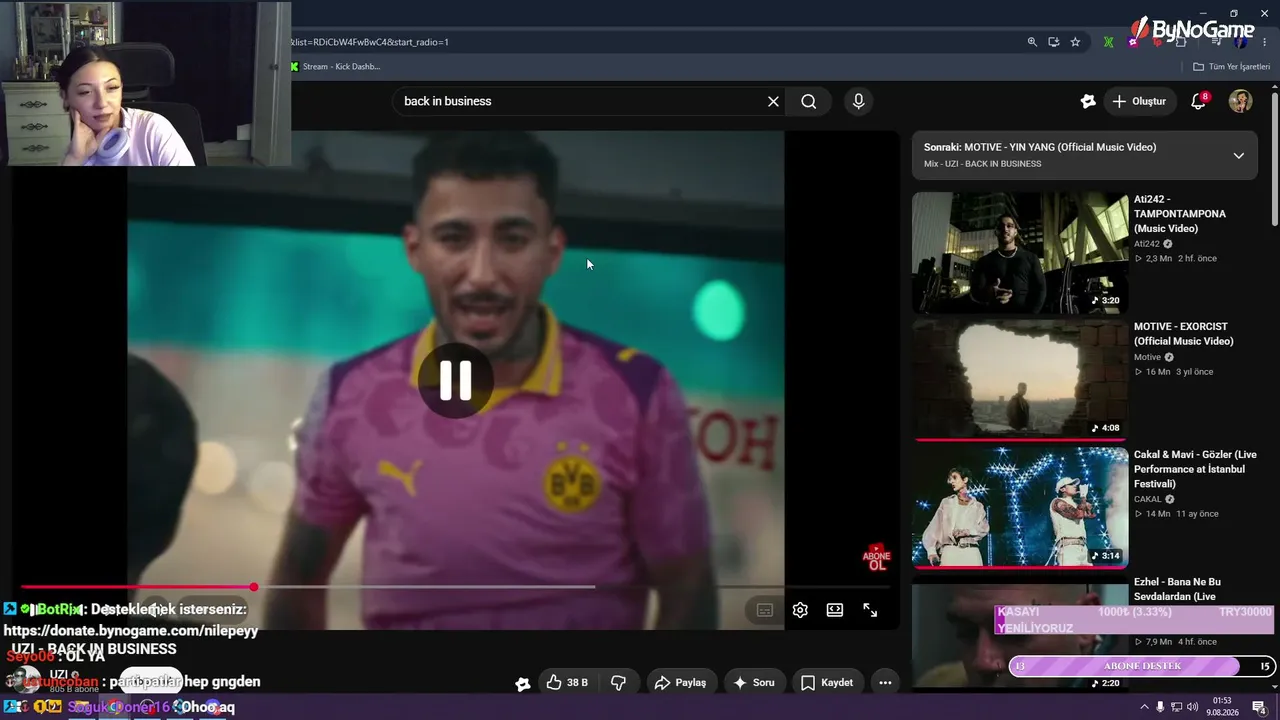Click the Kaydet save button
The image size is (1280, 720).
click(827, 683)
